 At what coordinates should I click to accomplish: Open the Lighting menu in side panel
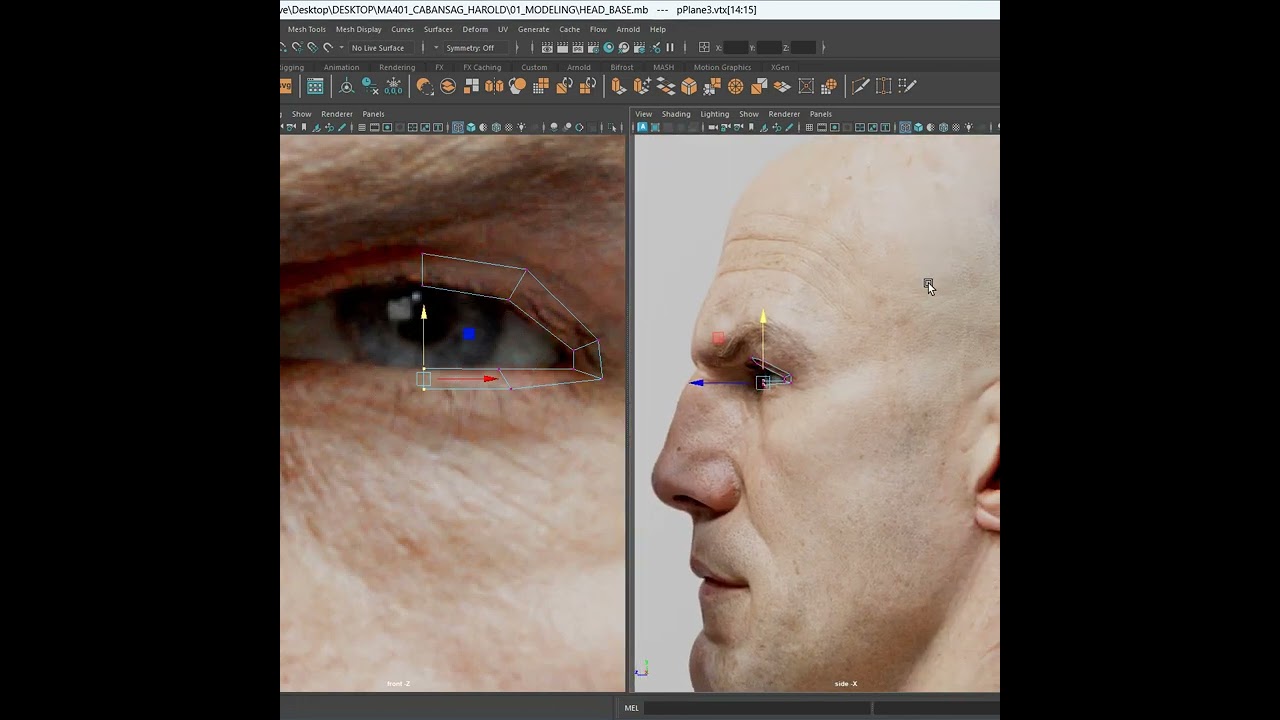[715, 114]
